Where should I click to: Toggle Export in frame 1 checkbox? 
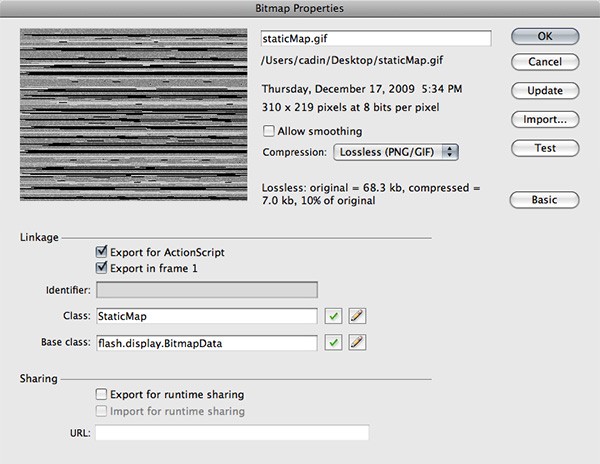(x=101, y=268)
